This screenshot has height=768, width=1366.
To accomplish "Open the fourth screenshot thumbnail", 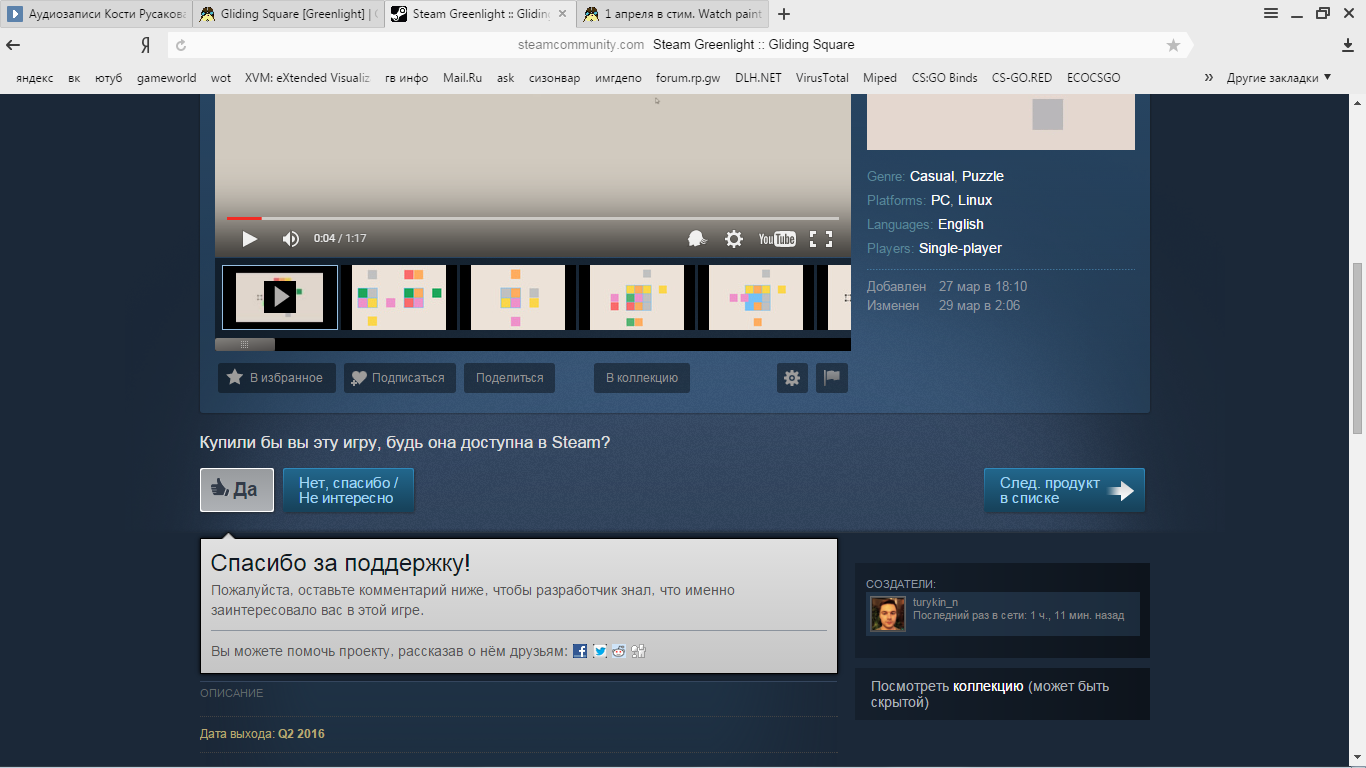I will [x=637, y=297].
